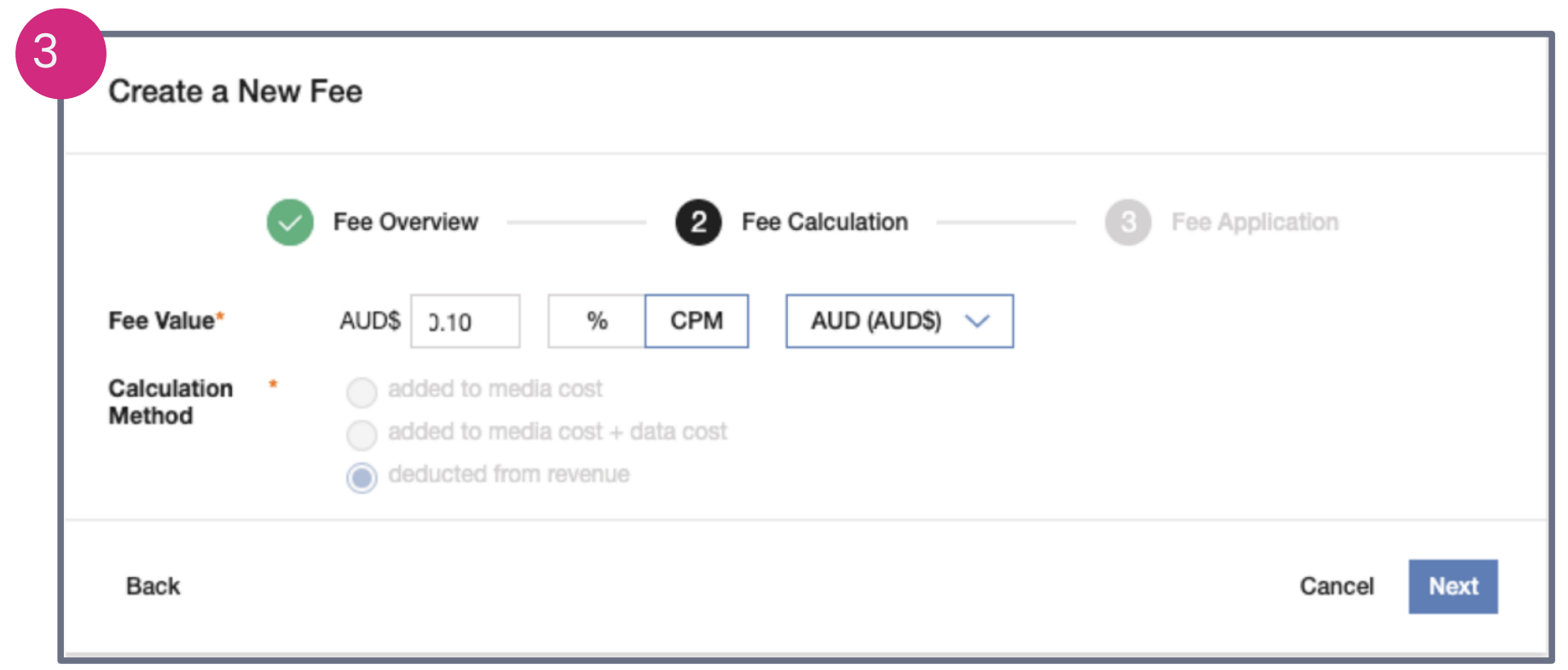
Task: Select the Fee Calculation step label
Action: (x=824, y=222)
